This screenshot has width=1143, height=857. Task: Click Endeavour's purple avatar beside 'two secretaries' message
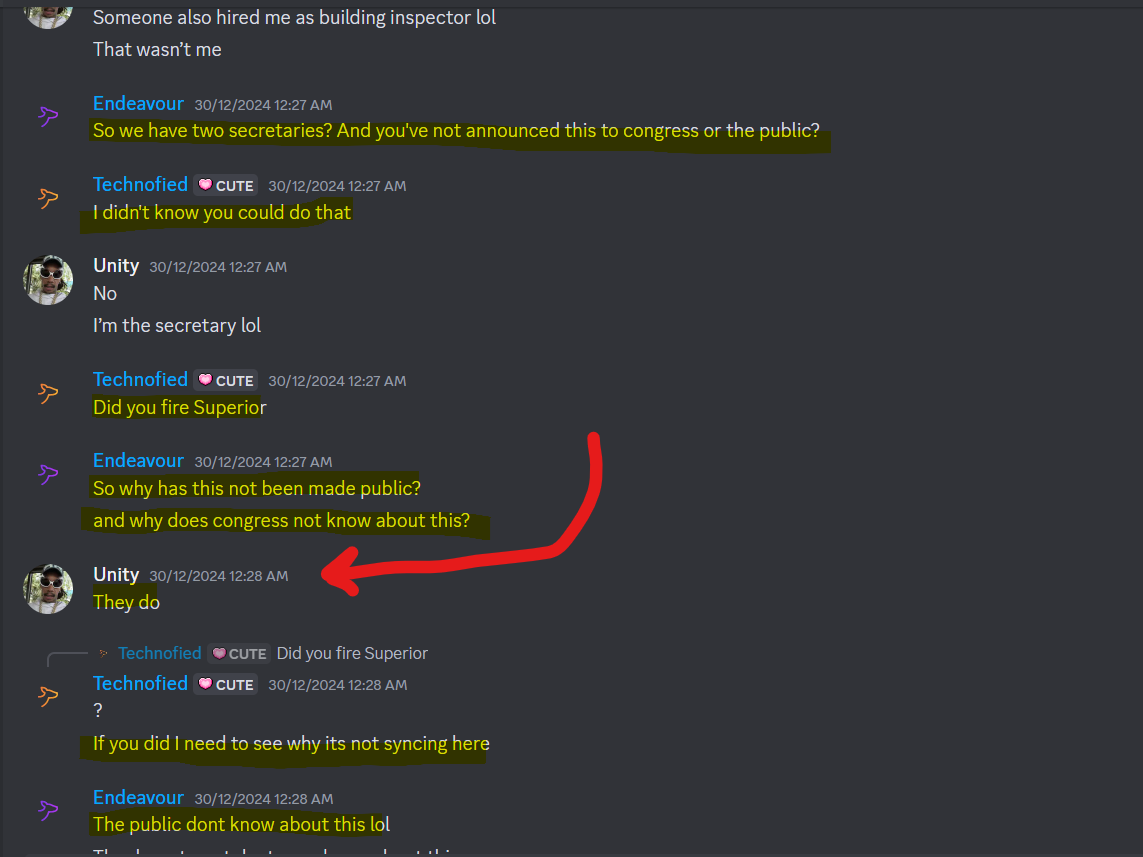pyautogui.click(x=48, y=116)
